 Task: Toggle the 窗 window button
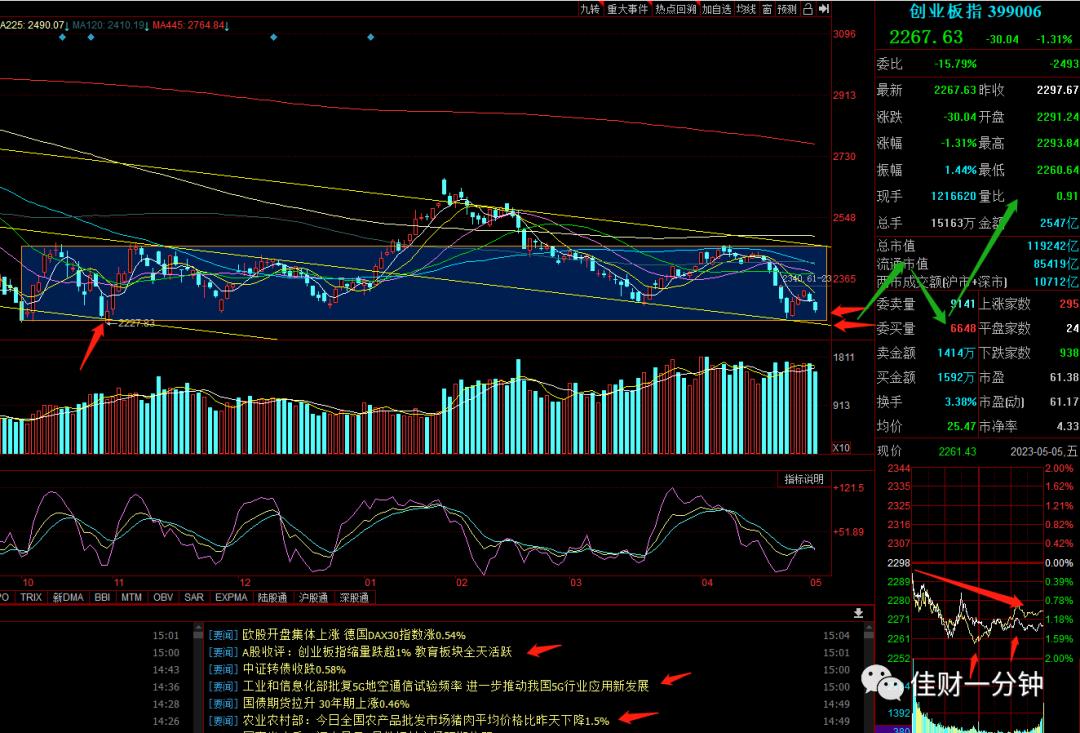coord(767,9)
